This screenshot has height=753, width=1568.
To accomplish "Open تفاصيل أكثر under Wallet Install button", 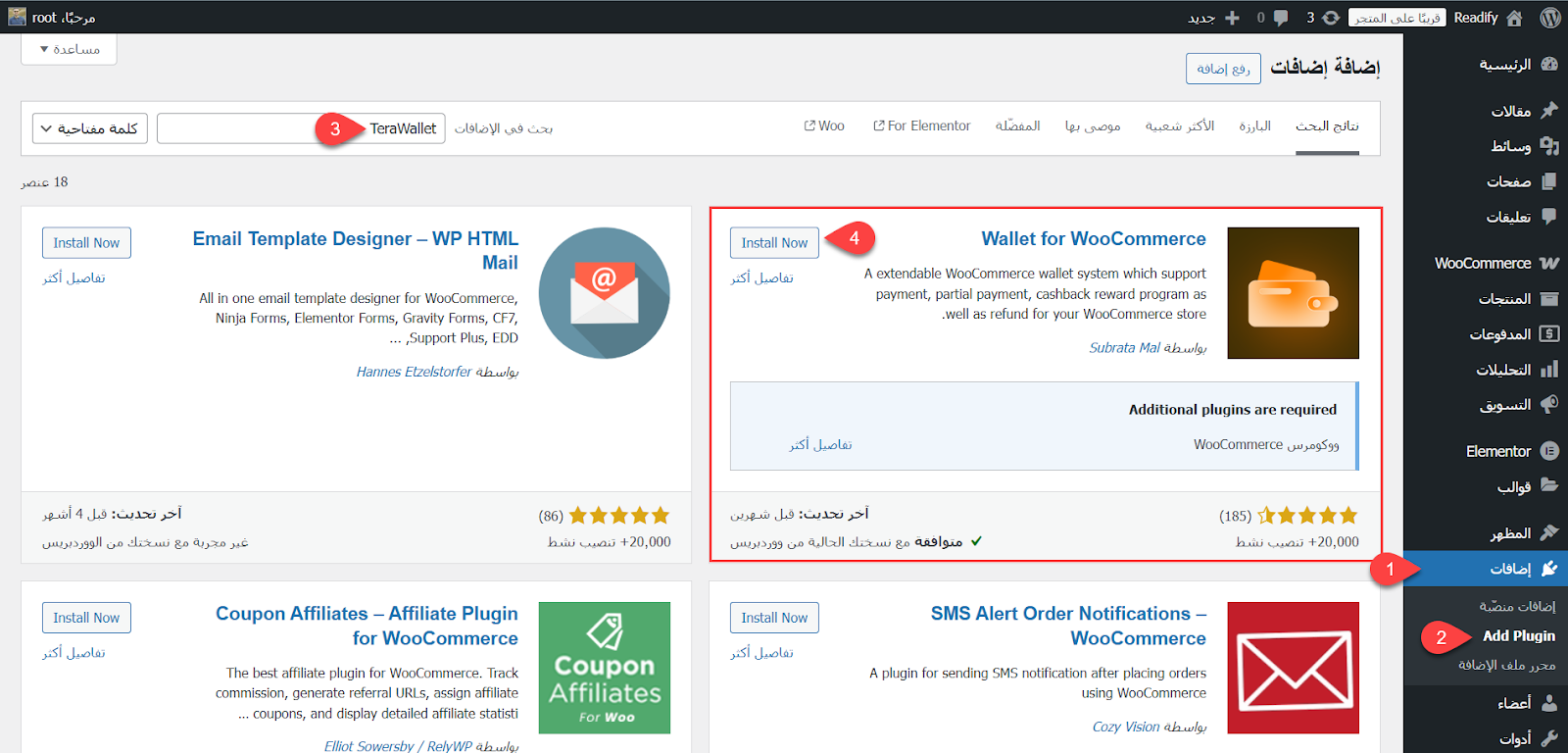I will pos(761,278).
